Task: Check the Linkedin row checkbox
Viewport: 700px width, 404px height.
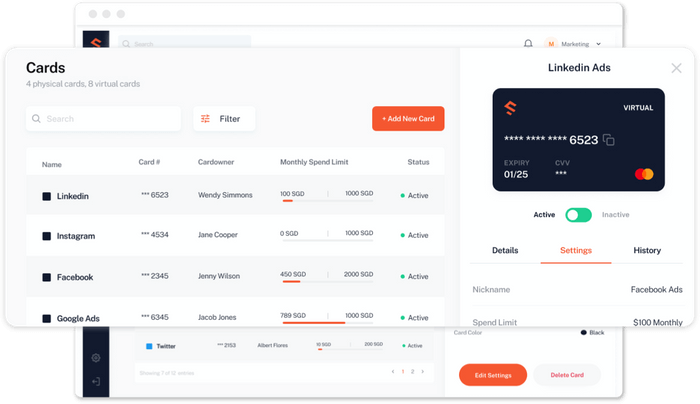Action: pyautogui.click(x=46, y=196)
